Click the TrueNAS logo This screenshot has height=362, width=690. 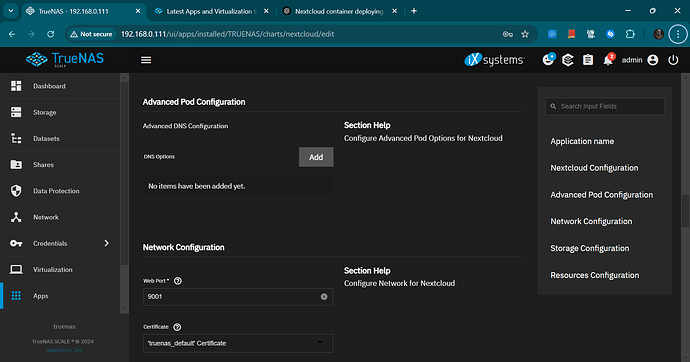click(x=65, y=59)
